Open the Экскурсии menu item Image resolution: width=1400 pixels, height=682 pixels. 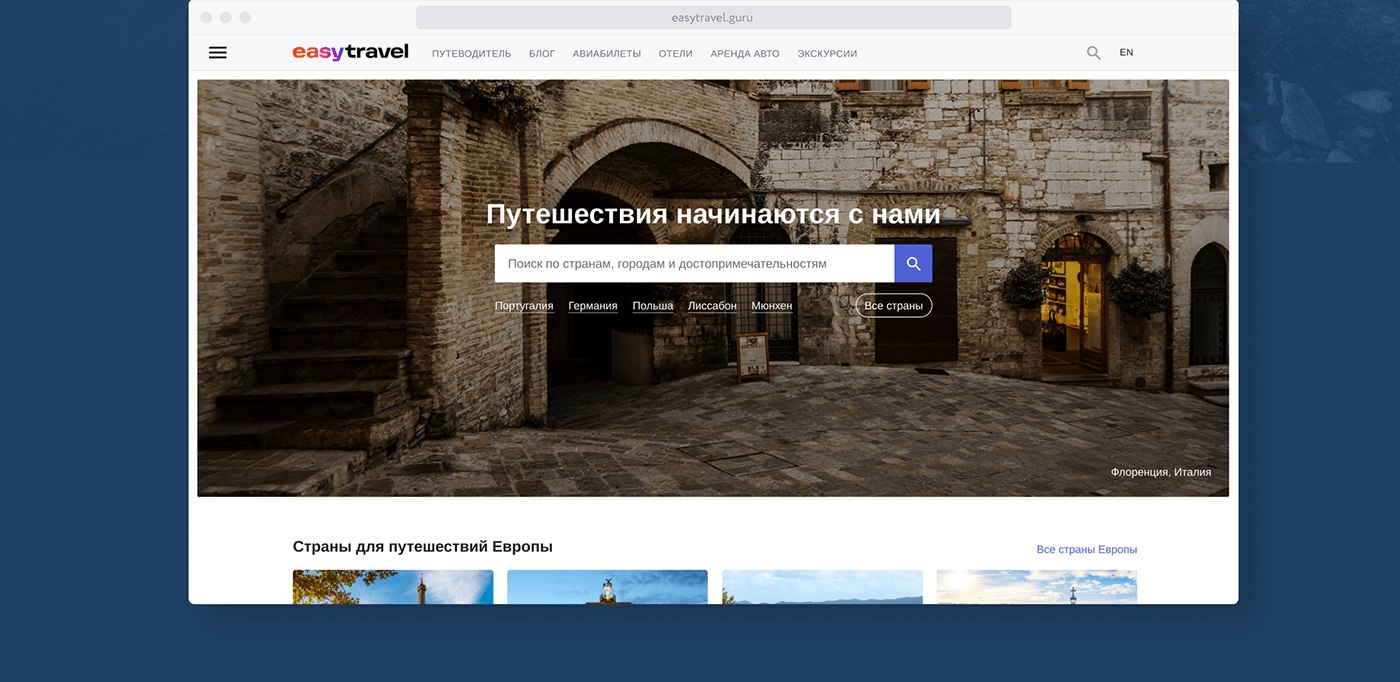point(827,54)
